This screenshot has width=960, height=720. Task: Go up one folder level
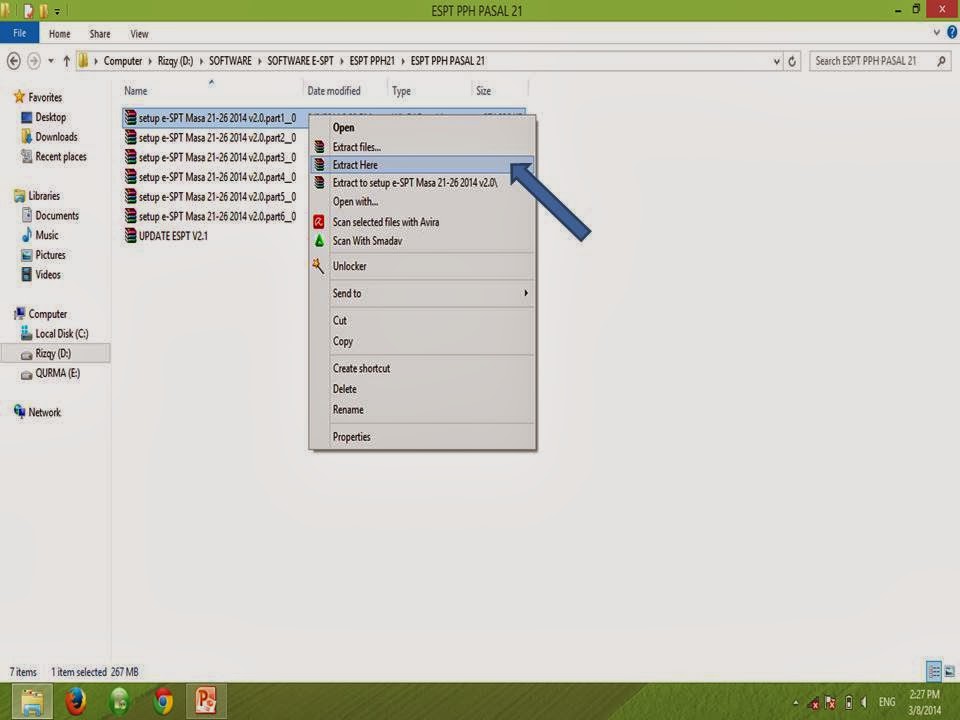(x=66, y=61)
